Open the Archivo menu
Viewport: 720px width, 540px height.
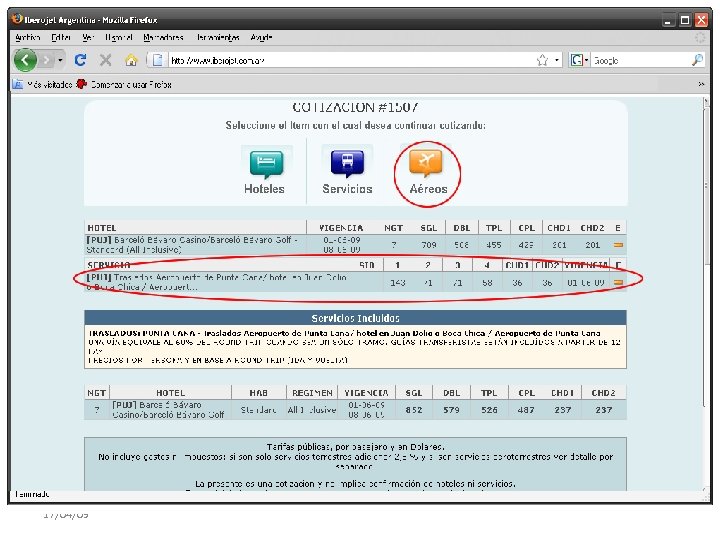click(x=28, y=38)
